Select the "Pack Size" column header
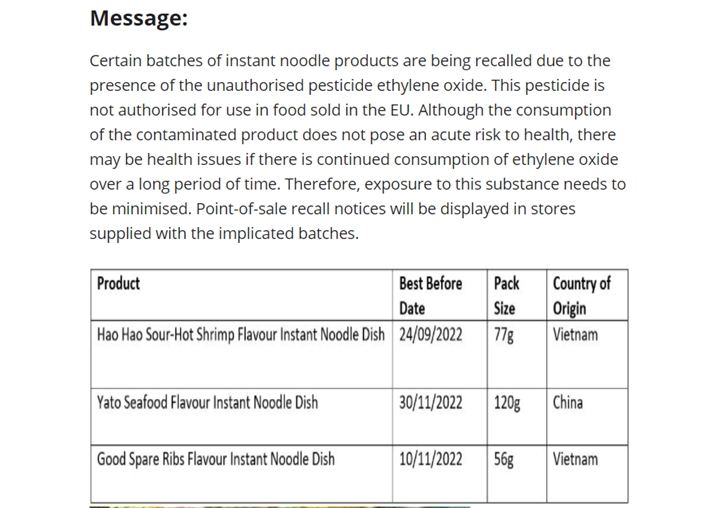This screenshot has height=508, width=720. pos(507,295)
